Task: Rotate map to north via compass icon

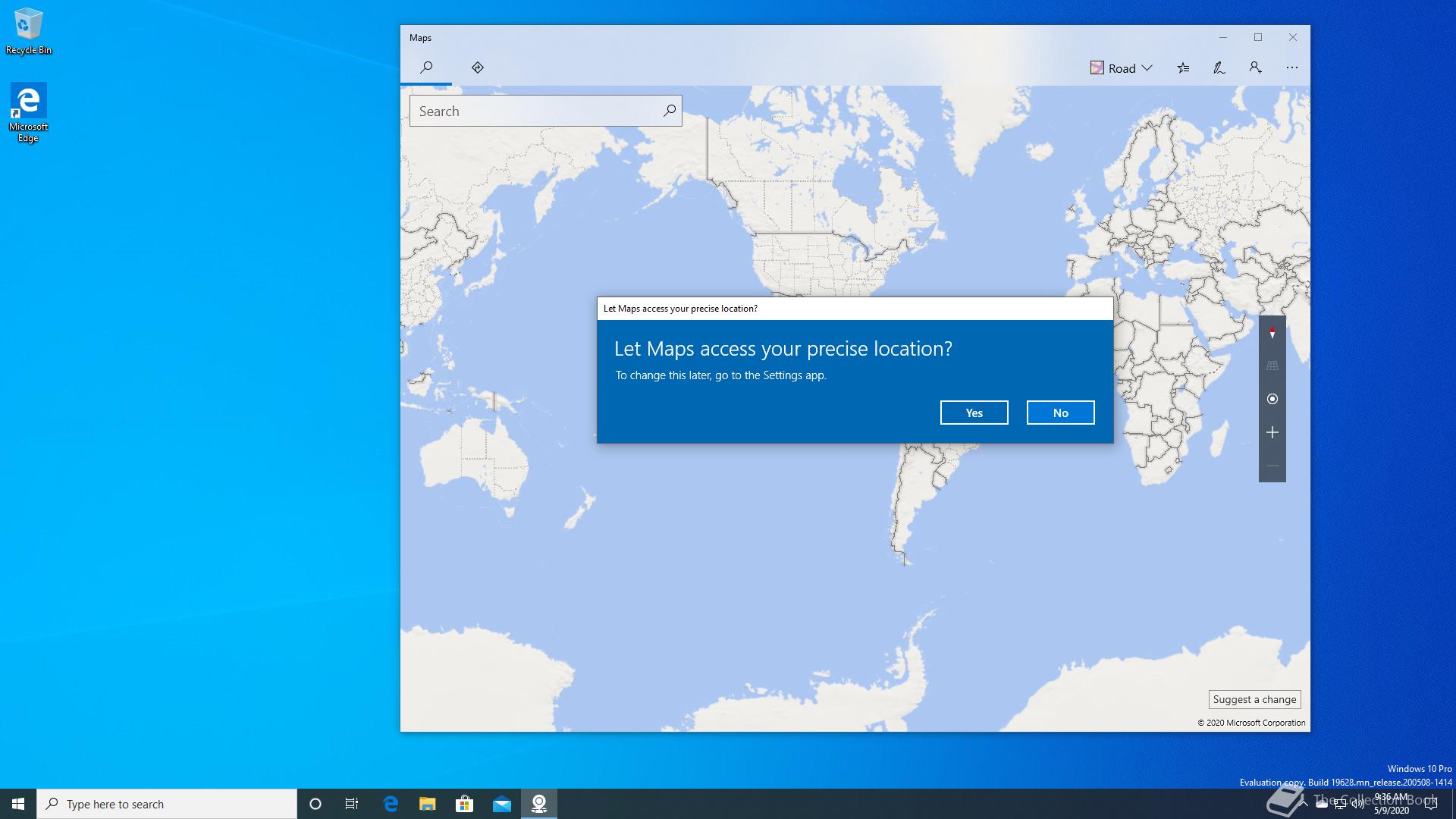Action: 1272,333
